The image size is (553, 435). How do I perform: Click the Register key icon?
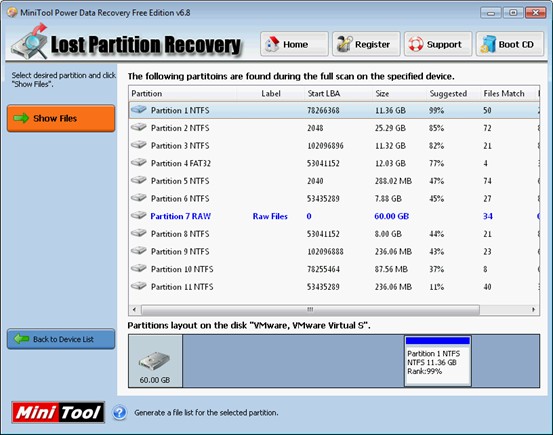[344, 44]
